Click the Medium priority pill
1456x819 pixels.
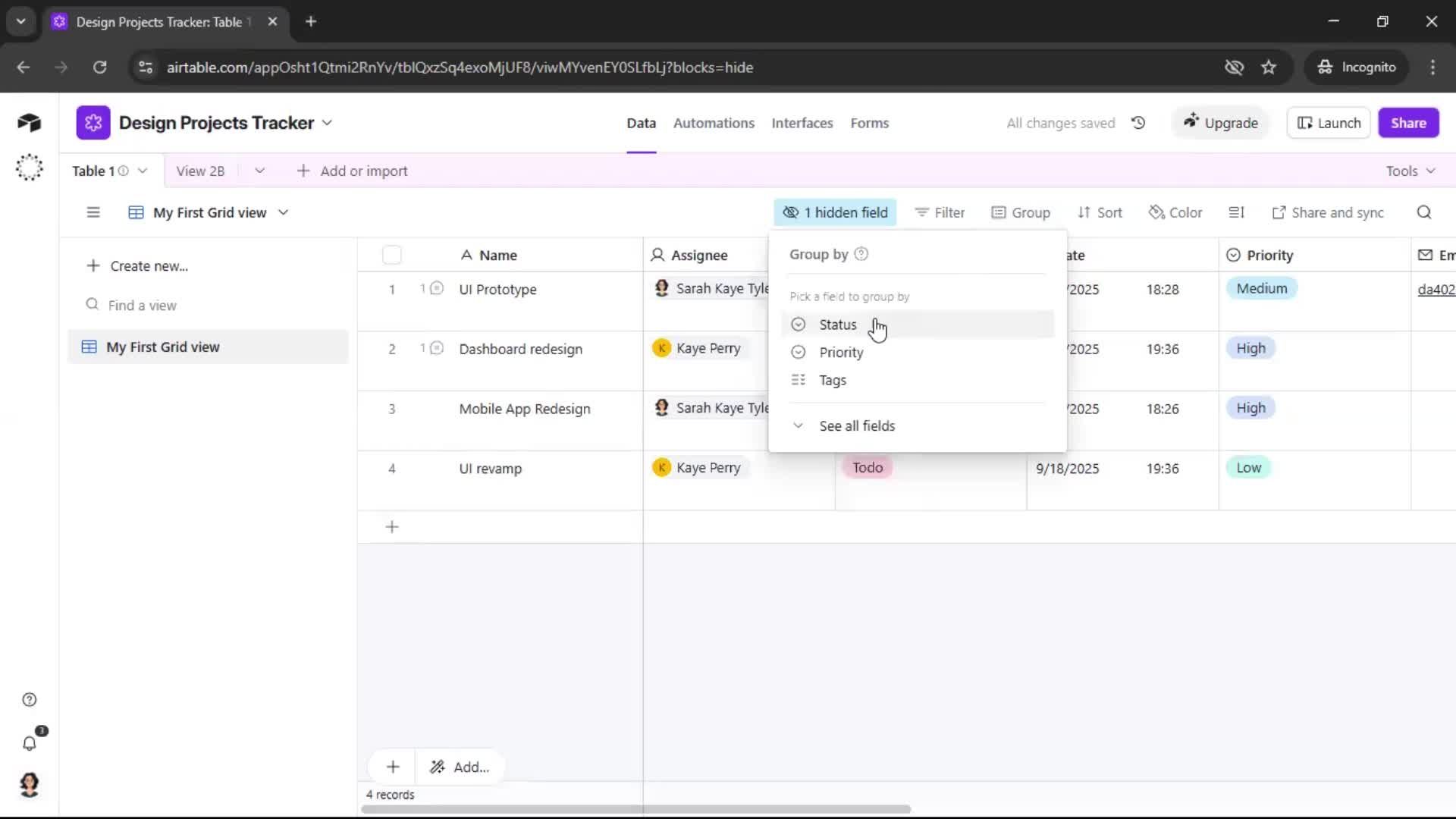pyautogui.click(x=1261, y=288)
